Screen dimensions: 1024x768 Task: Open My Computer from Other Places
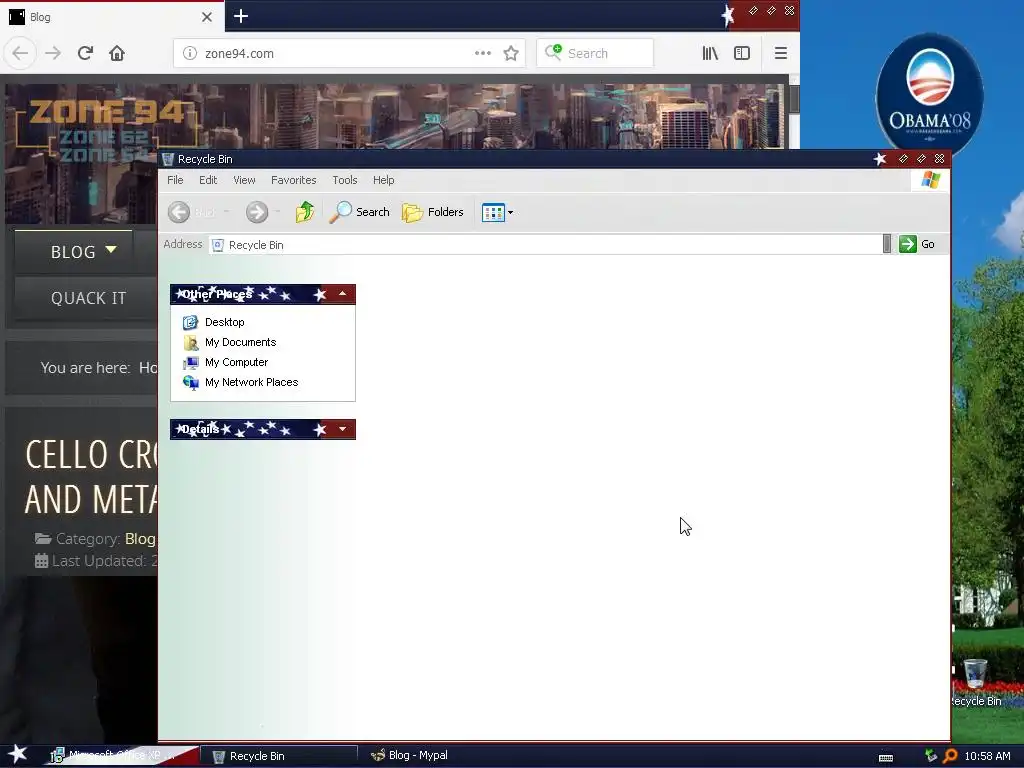(x=236, y=362)
